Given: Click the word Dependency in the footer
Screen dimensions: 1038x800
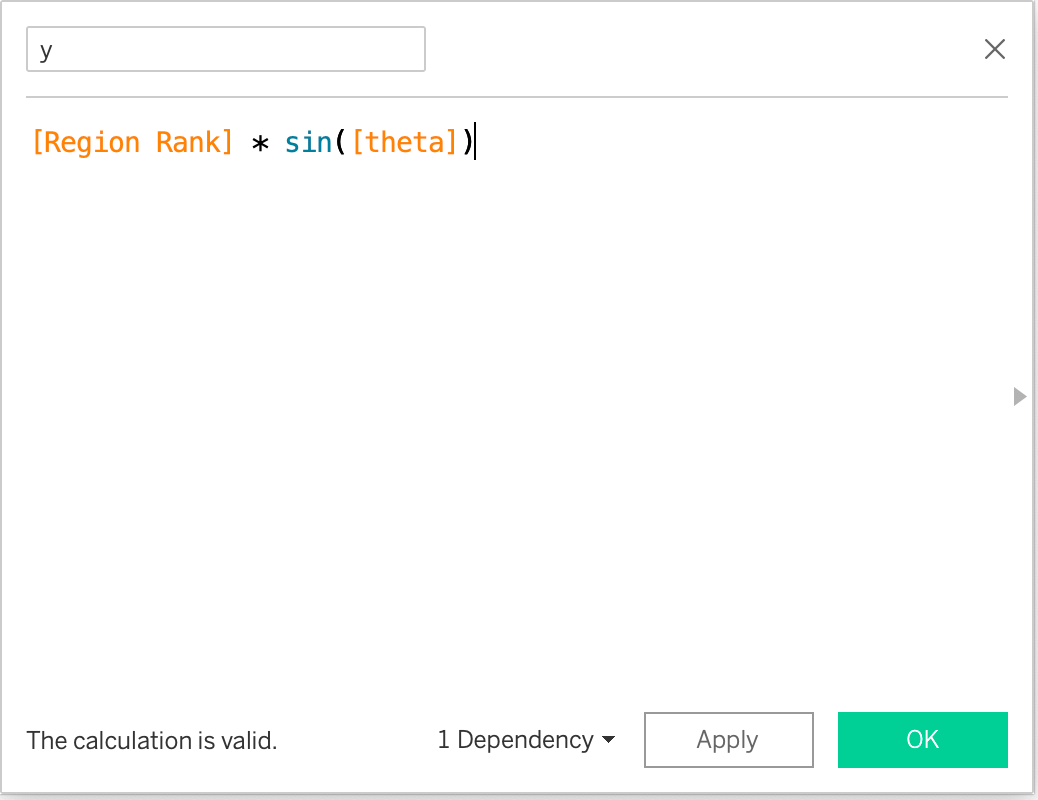Looking at the screenshot, I should point(525,740).
